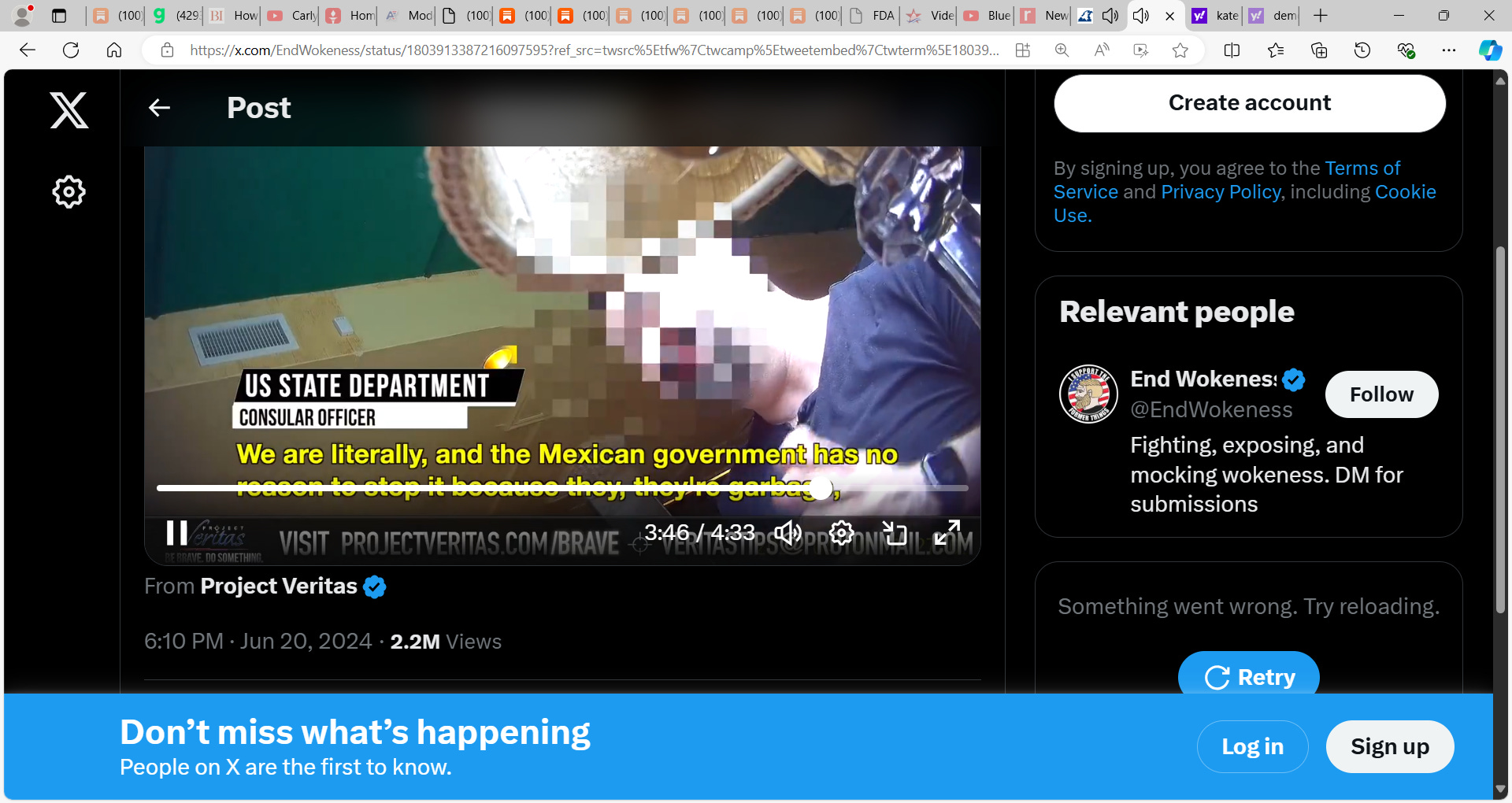View site information lock icon
Image resolution: width=1512 pixels, height=803 pixels.
click(x=167, y=50)
